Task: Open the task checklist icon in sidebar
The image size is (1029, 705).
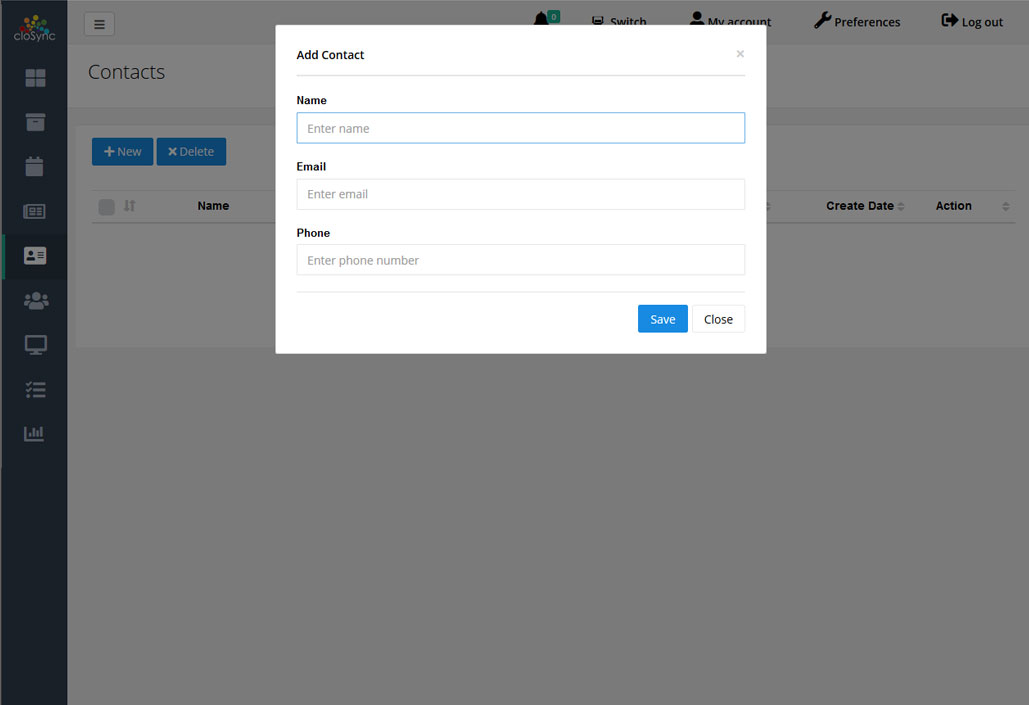Action: [35, 389]
